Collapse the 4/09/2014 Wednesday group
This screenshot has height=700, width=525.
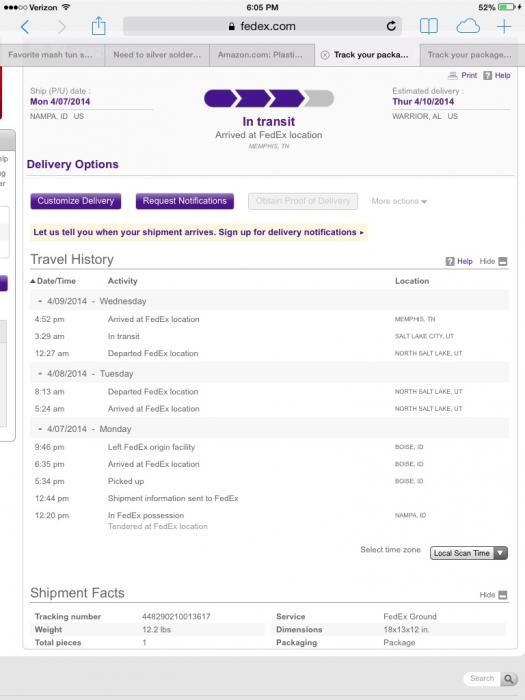pyautogui.click(x=40, y=301)
